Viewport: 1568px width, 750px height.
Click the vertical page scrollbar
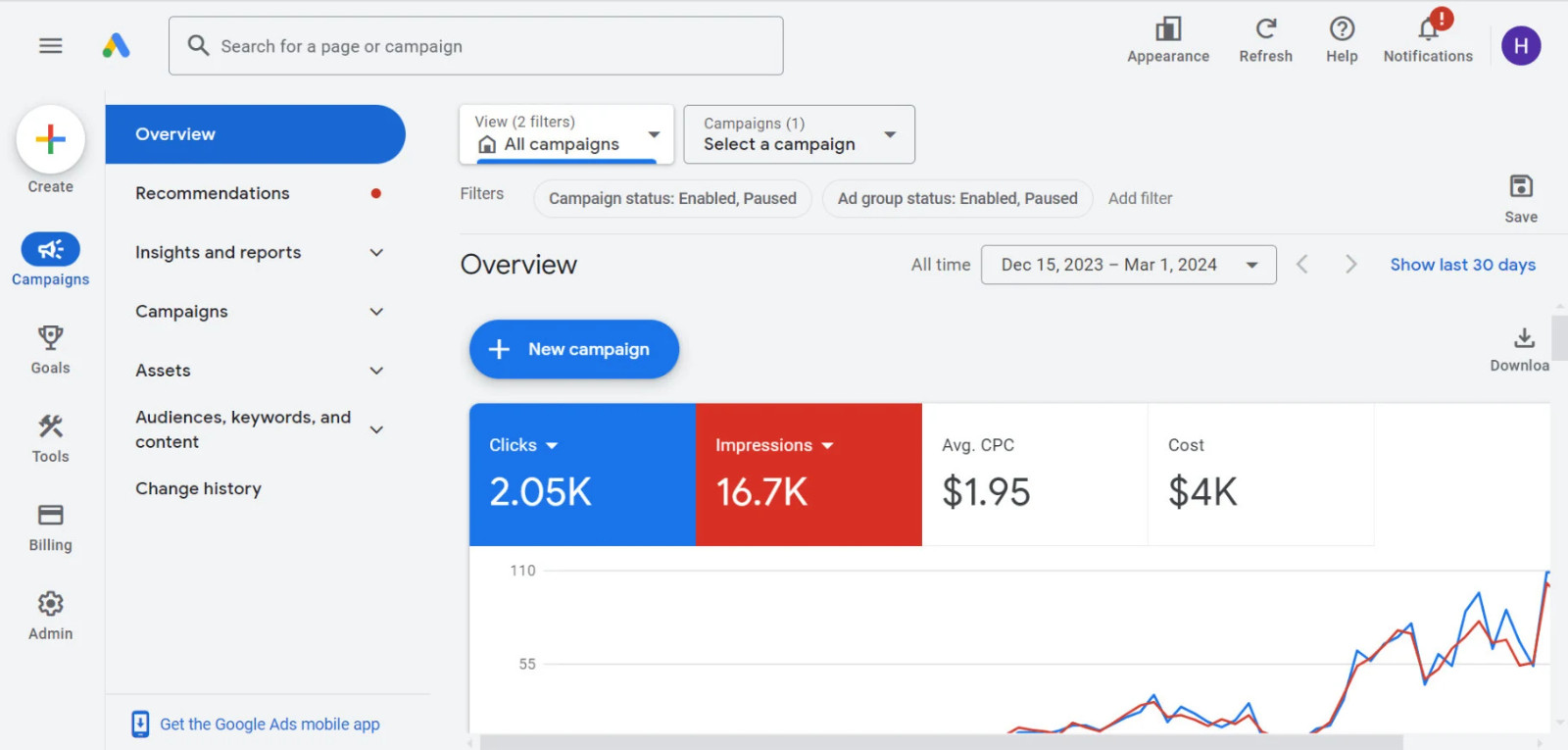click(x=1560, y=338)
